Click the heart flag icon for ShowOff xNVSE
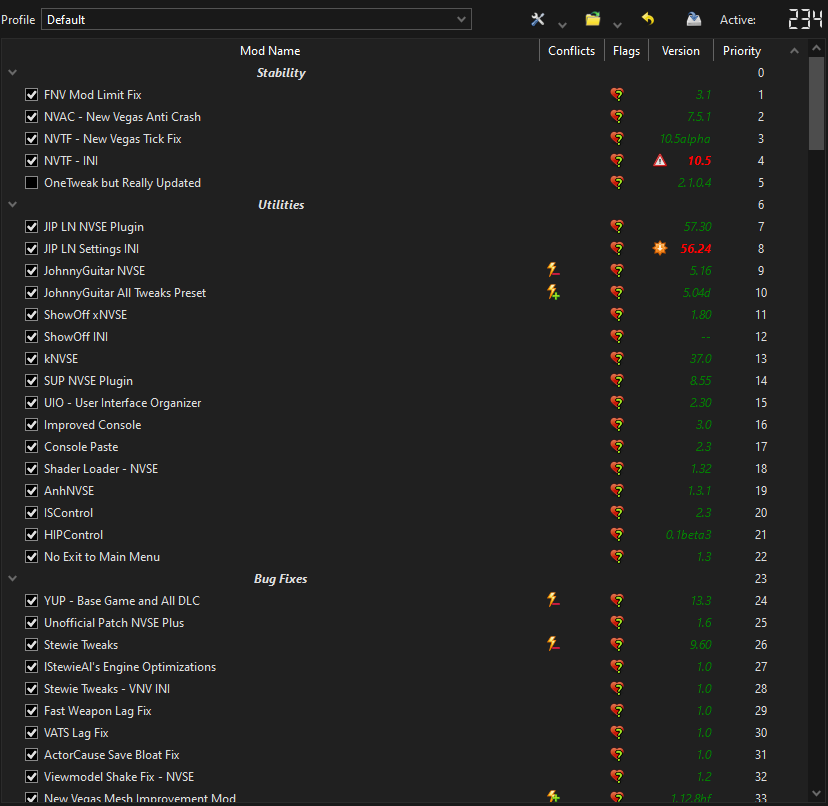The image size is (828, 806). 617,315
